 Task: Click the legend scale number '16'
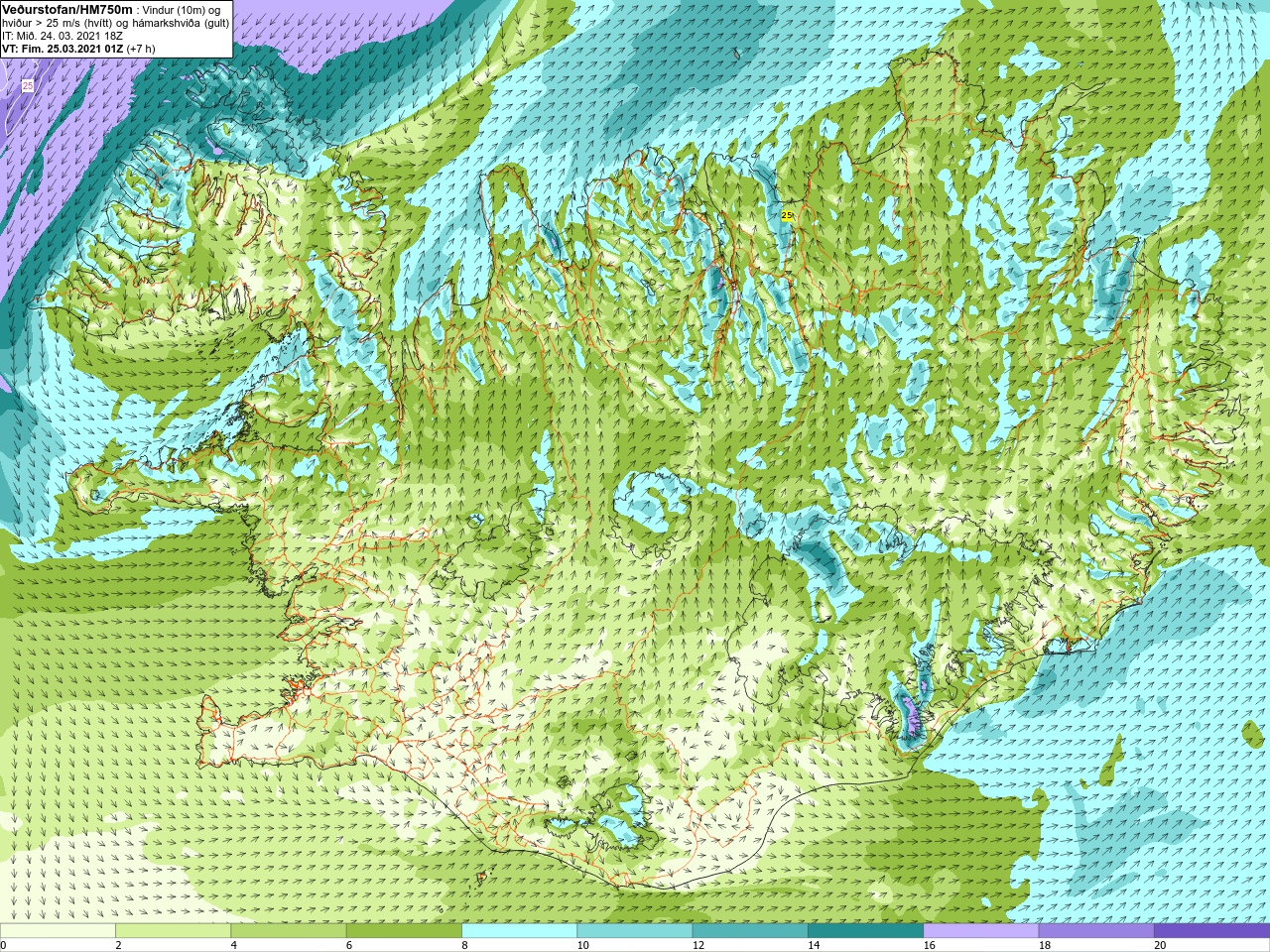click(930, 945)
